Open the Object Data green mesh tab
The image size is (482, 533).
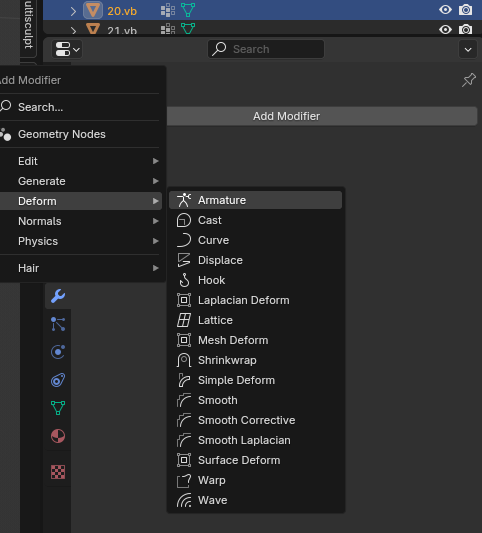coord(58,408)
